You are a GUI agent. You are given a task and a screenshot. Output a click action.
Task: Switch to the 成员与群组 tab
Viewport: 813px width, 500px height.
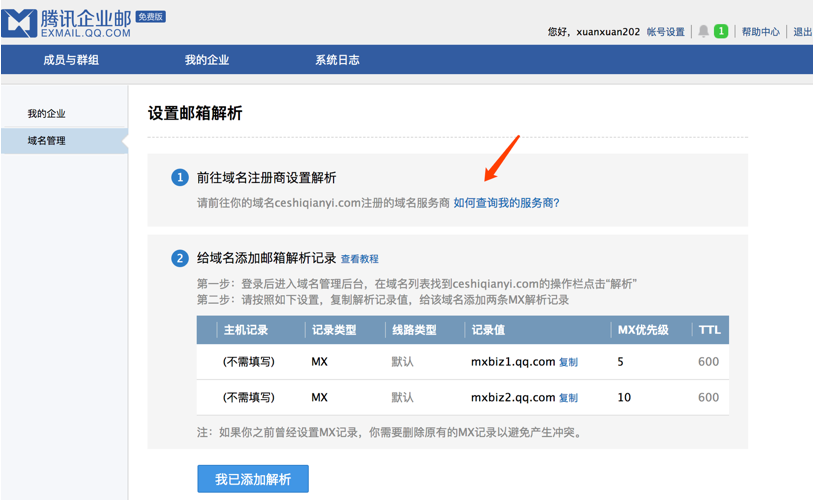pyautogui.click(x=71, y=60)
